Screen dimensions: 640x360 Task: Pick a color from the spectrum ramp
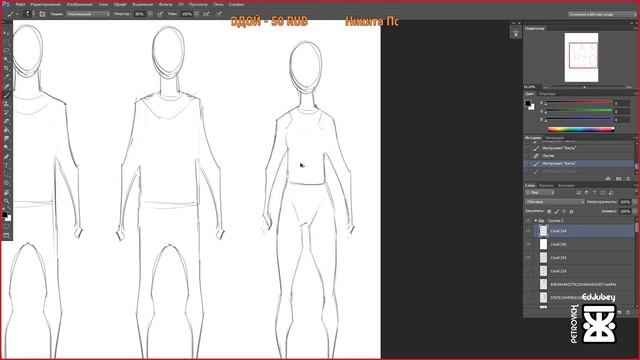[580, 129]
